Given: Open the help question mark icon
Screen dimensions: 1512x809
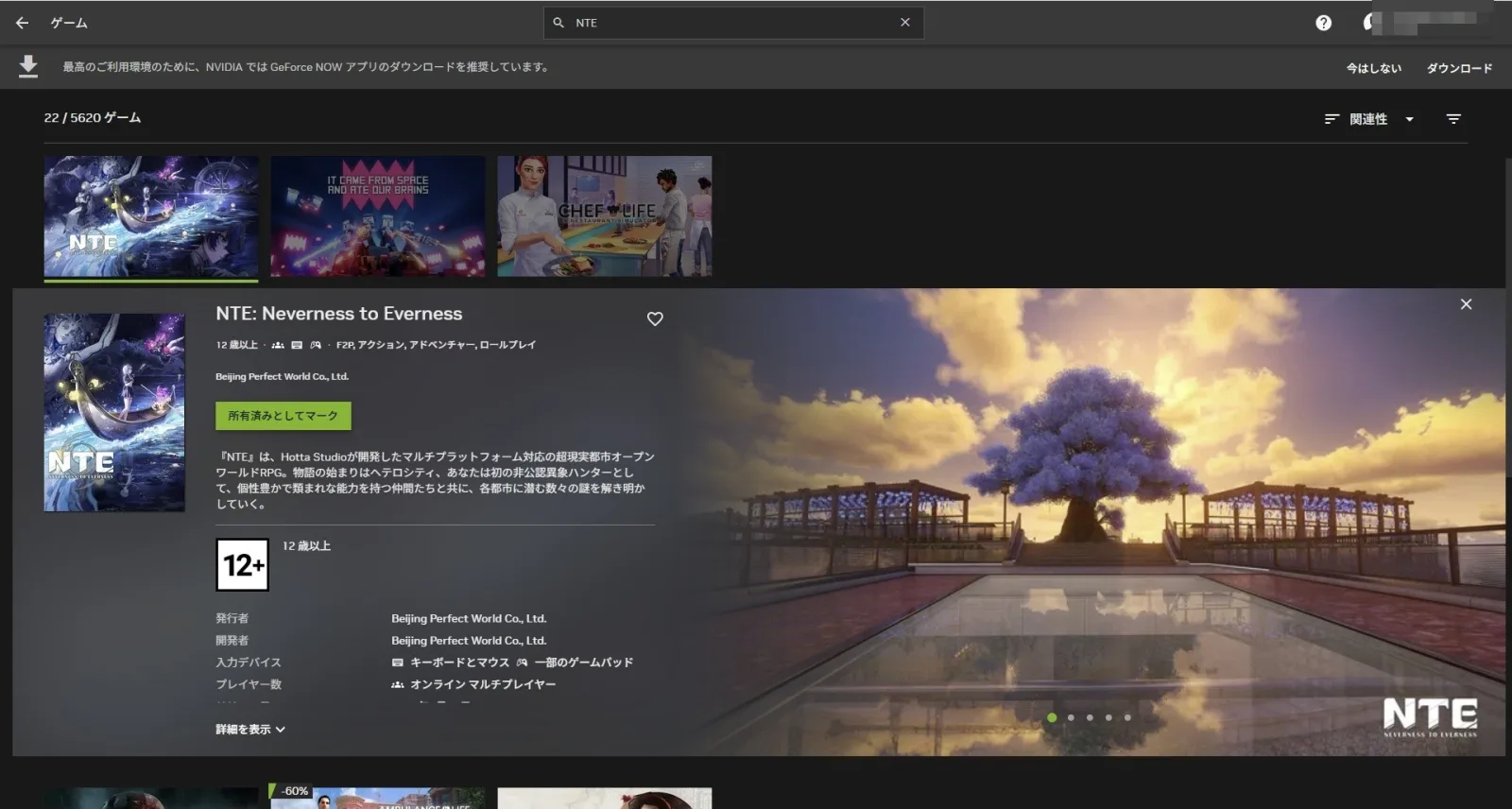Looking at the screenshot, I should click(x=1323, y=23).
